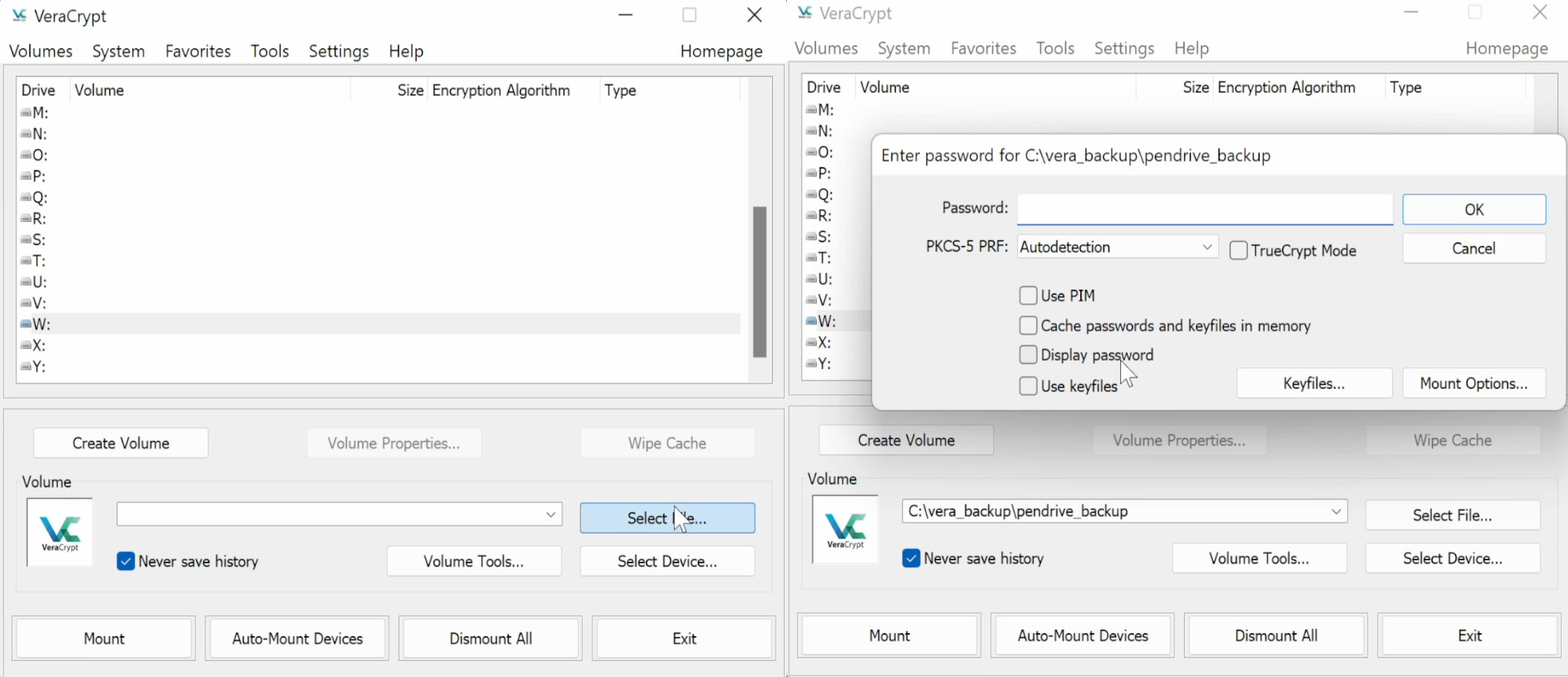Image resolution: width=1568 pixels, height=677 pixels.
Task: Click Select File... in left window
Action: pyautogui.click(x=667, y=518)
